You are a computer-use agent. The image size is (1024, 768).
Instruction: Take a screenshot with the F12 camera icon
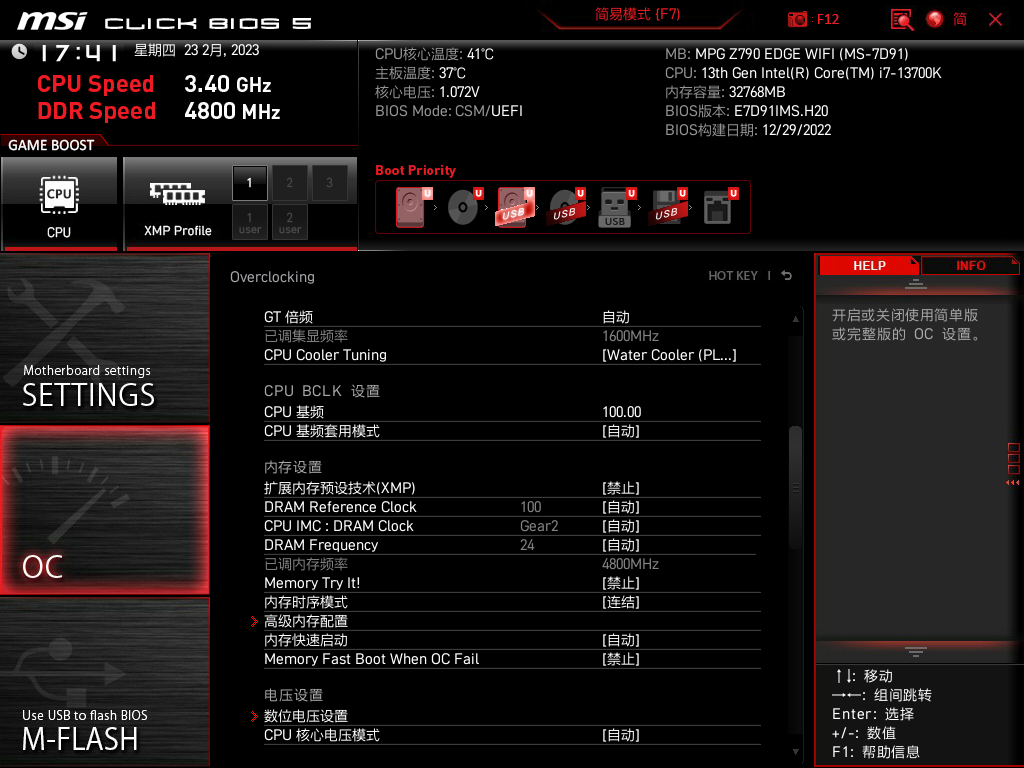coord(797,20)
